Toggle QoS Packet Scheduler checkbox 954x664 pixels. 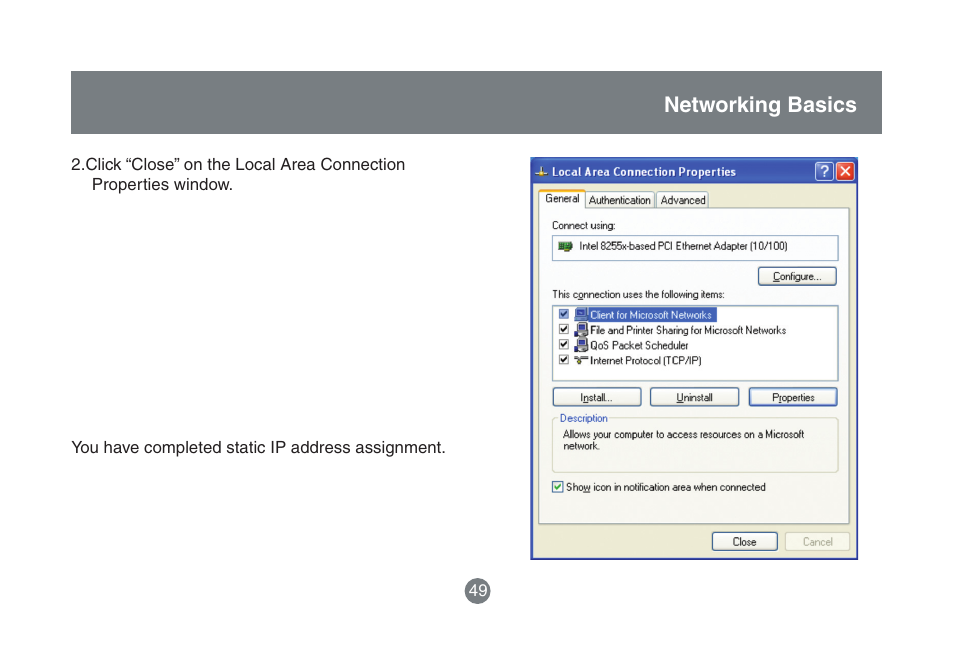click(x=564, y=344)
